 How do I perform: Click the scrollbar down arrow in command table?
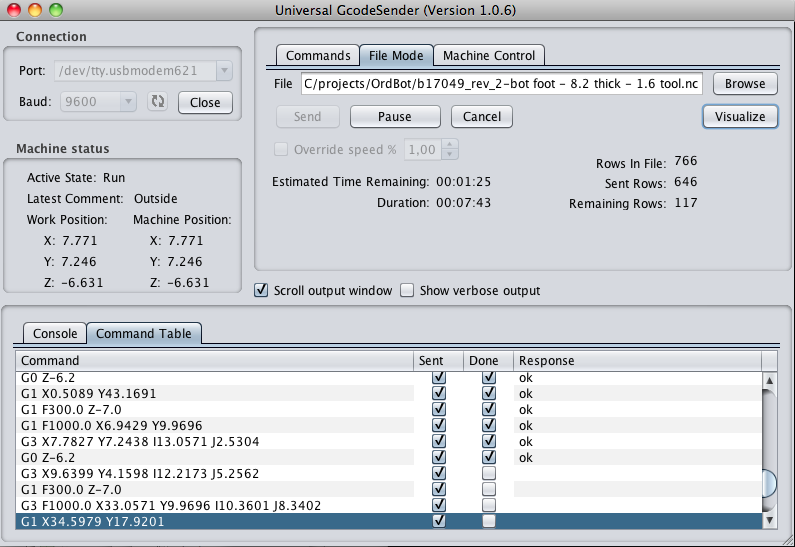[x=769, y=521]
